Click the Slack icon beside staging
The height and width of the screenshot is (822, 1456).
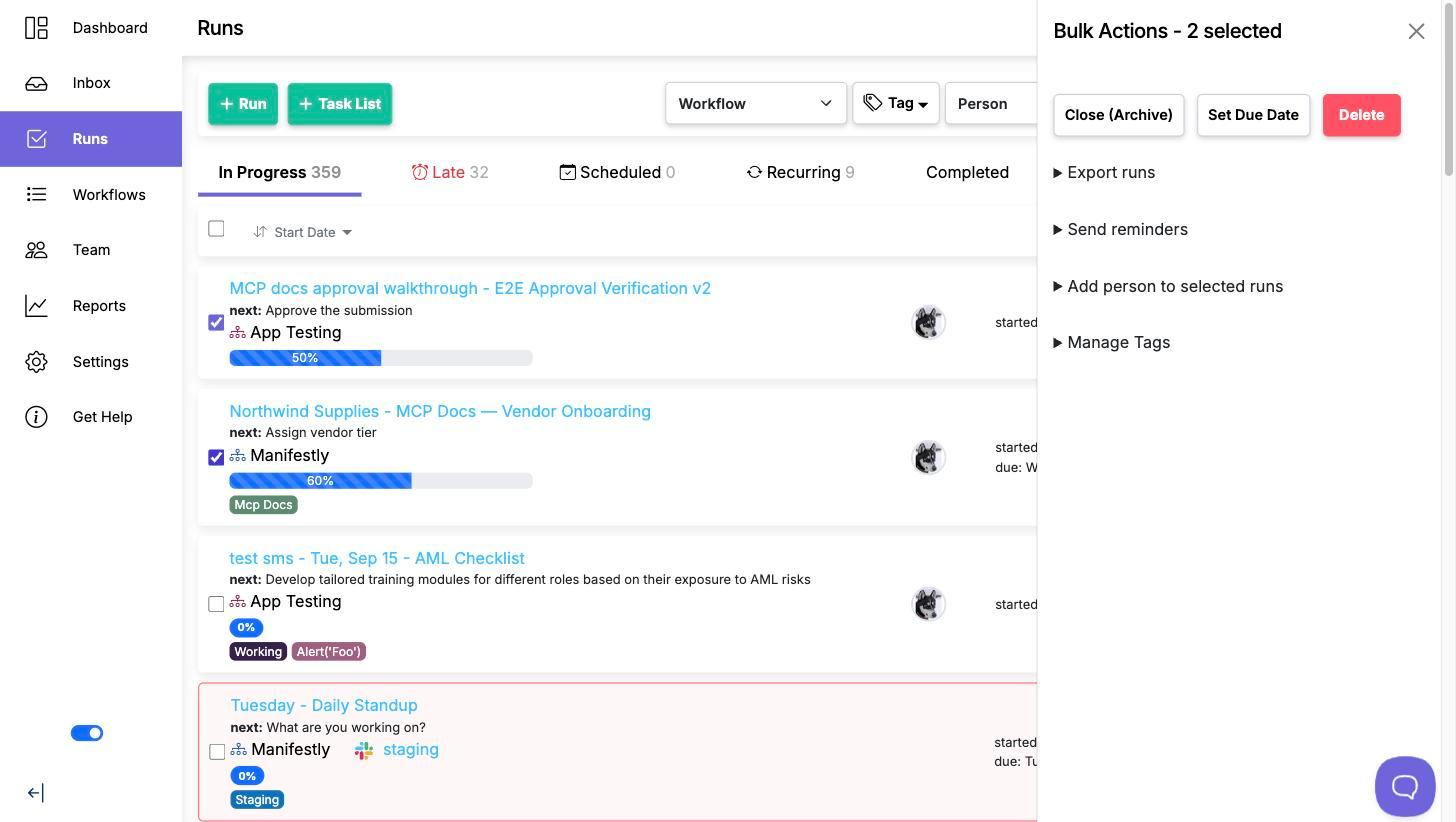click(364, 750)
